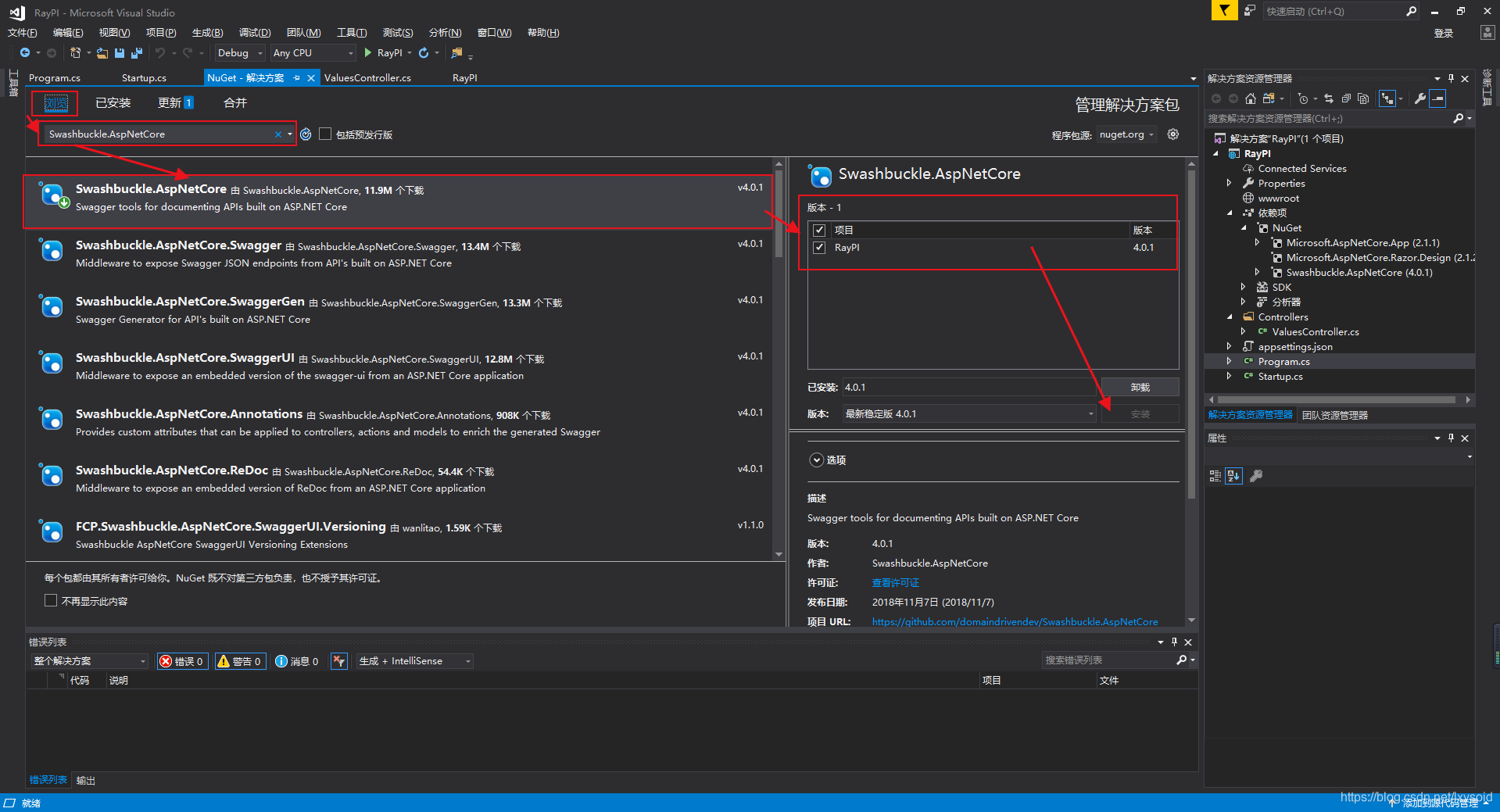
Task: Expand the Properties node in Solution Explorer
Action: pos(1230,183)
